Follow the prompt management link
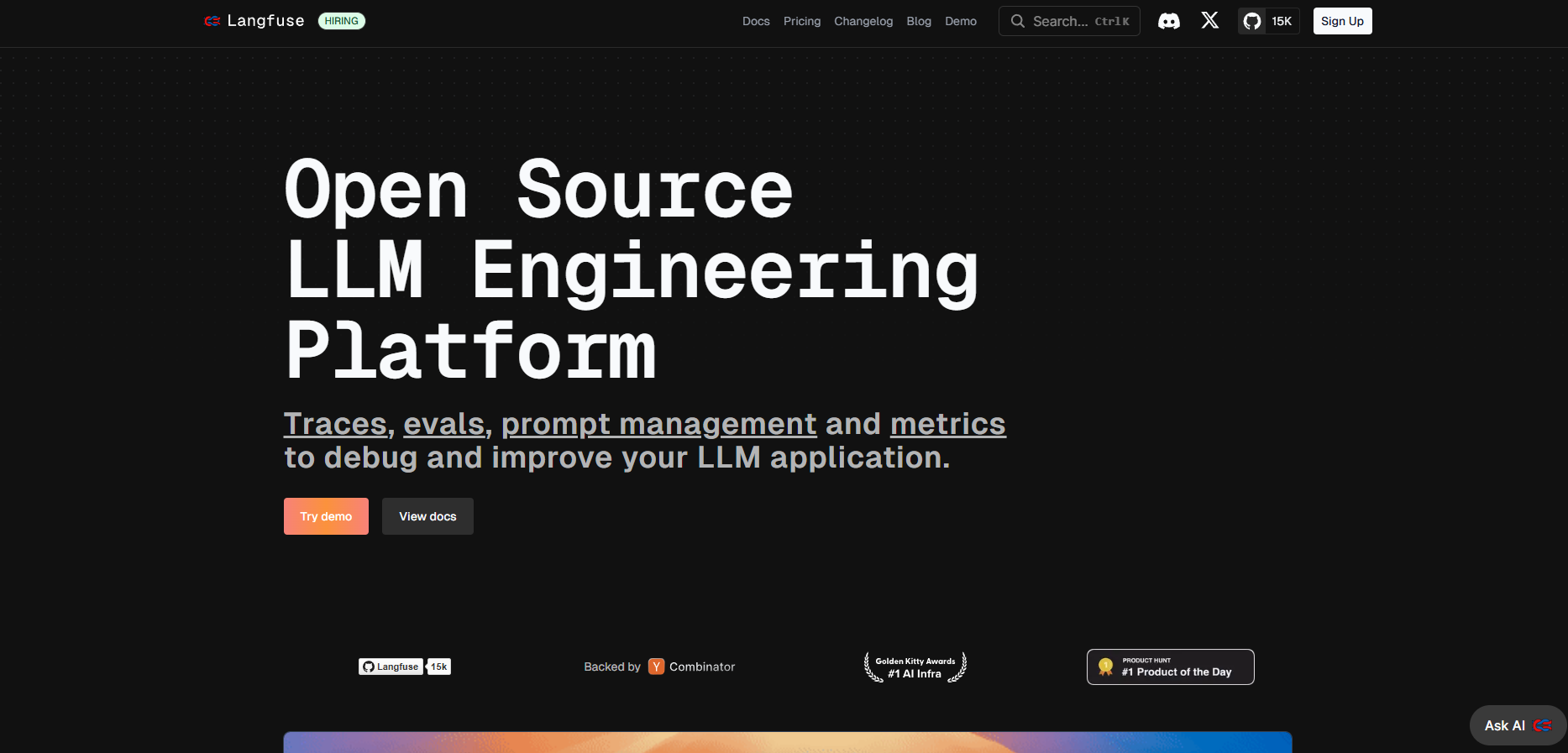 (658, 424)
